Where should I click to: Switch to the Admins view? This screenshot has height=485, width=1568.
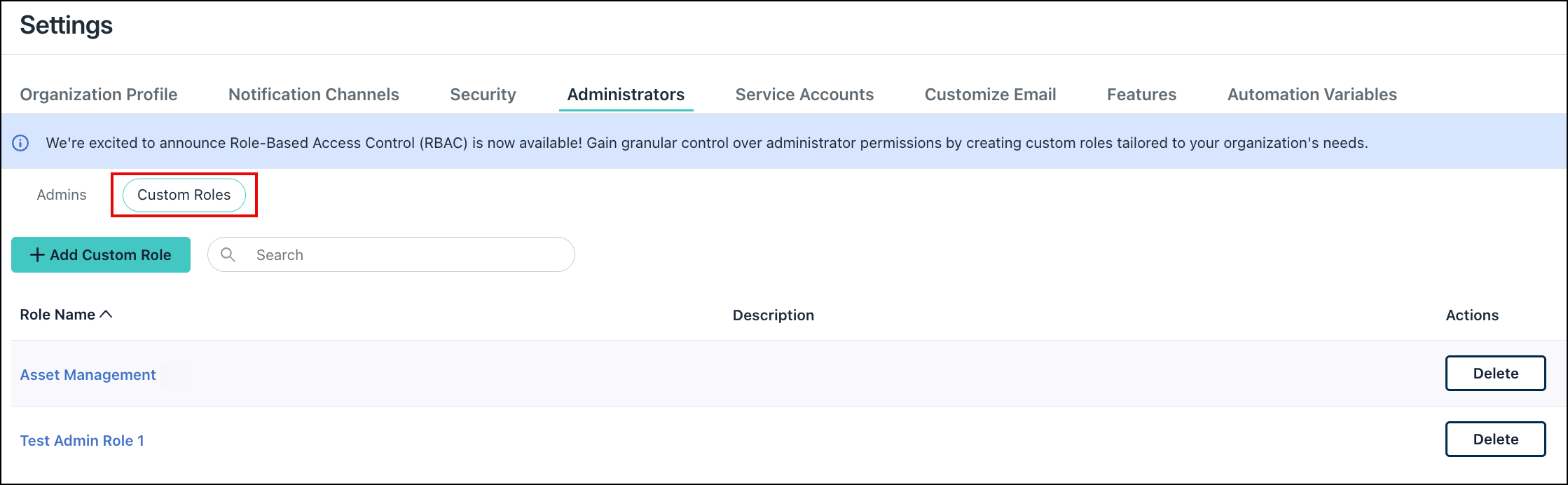61,195
